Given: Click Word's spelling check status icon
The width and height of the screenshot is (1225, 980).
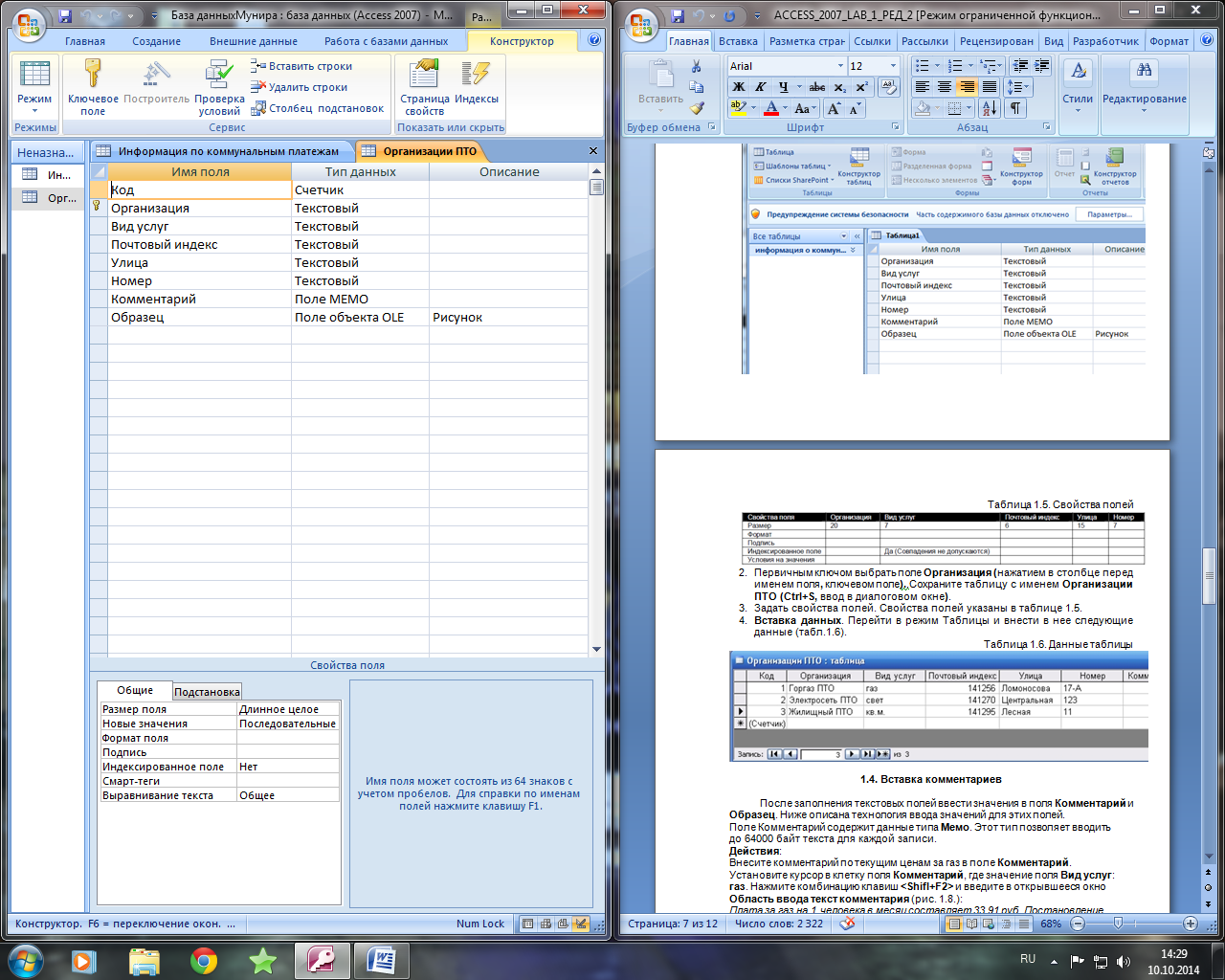Looking at the screenshot, I should (847, 924).
